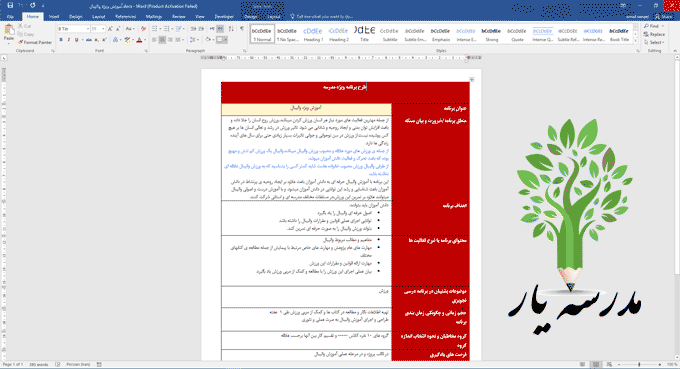Screen dimensions: 680x369
Task: Click the word count in status bar
Action: [x=39, y=365]
